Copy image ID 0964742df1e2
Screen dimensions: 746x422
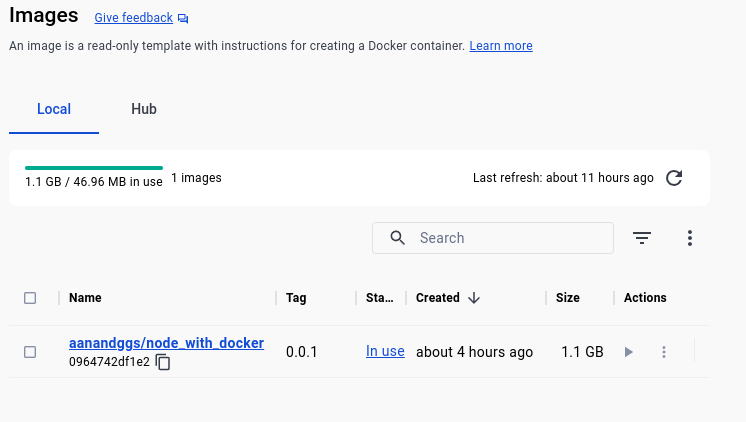(163, 362)
